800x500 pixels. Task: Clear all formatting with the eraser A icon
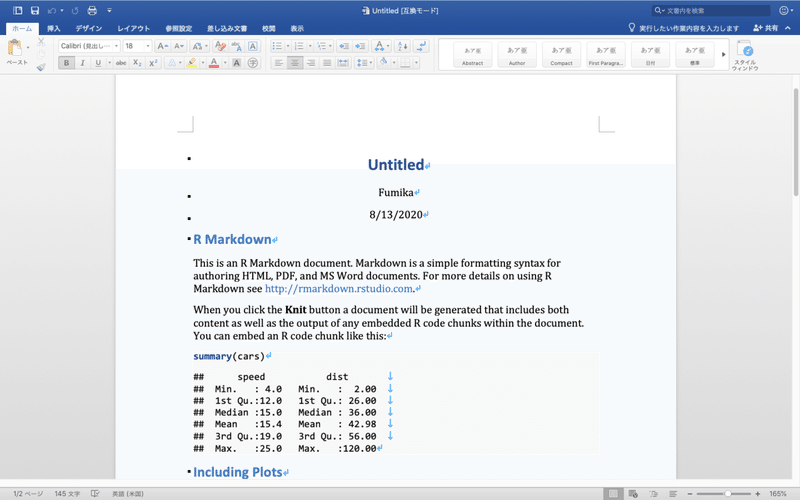(220, 46)
